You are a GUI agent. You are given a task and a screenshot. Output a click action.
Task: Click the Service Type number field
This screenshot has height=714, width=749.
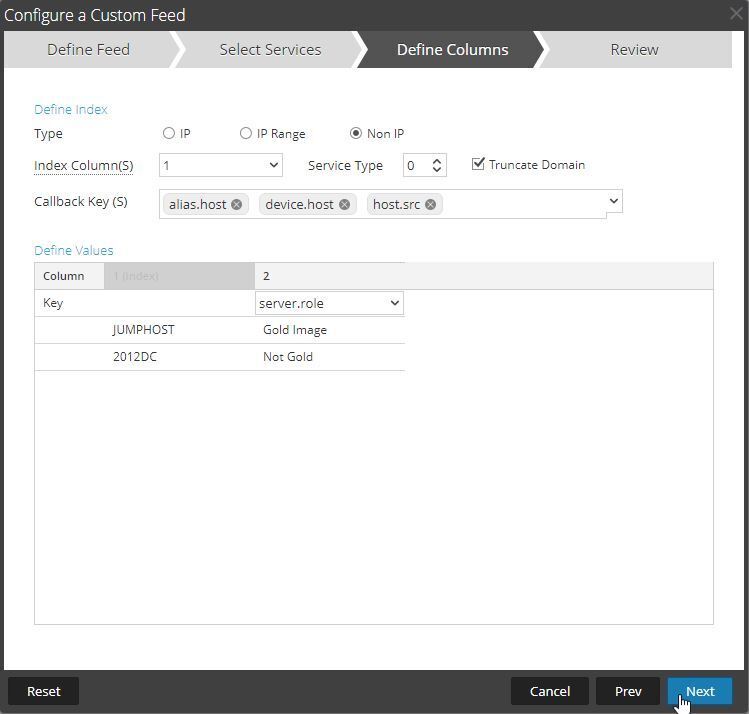click(415, 165)
